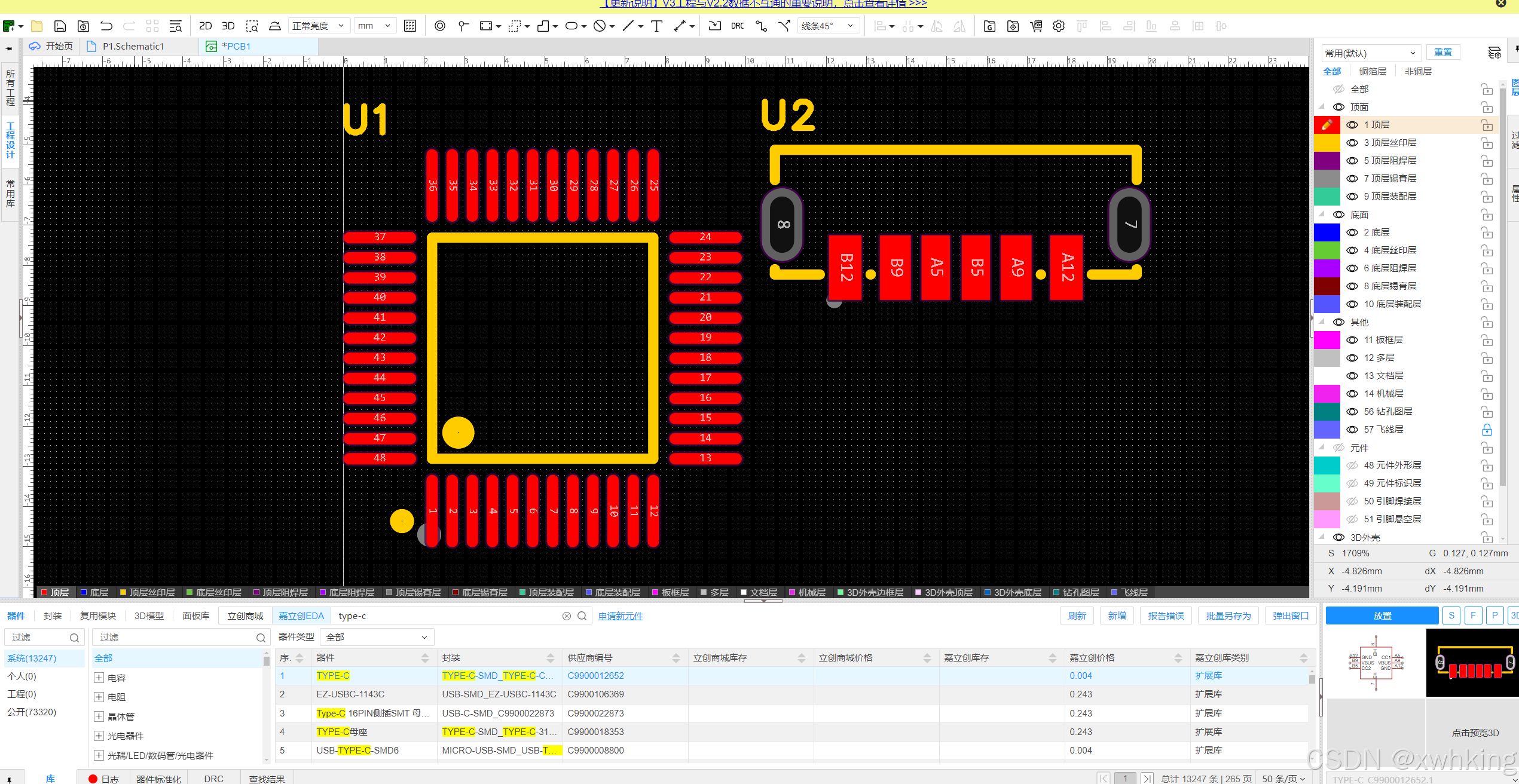Viewport: 1519px width, 784px height.
Task: Toggle visibility of 2 底层 layer
Action: pos(1352,232)
